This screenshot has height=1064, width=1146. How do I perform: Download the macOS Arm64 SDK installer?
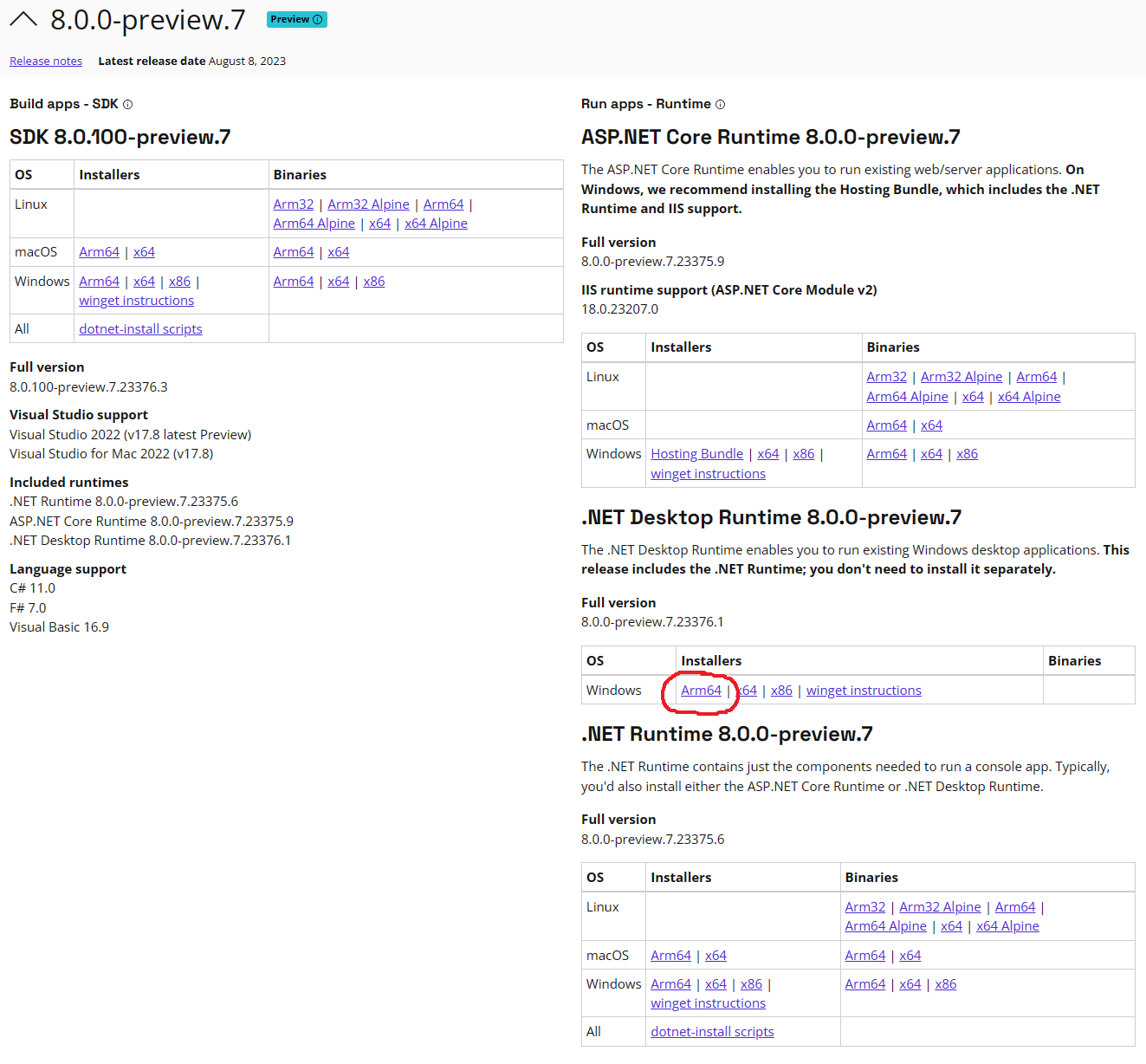[x=99, y=251]
